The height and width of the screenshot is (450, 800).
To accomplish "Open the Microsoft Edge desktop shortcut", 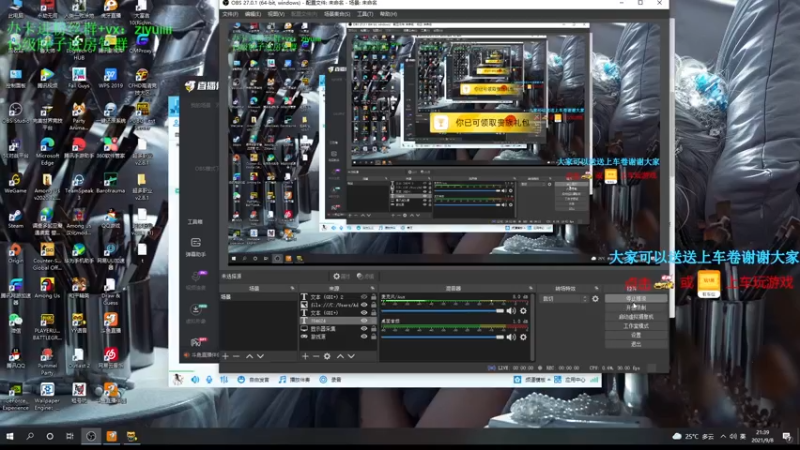I will 47,145.
